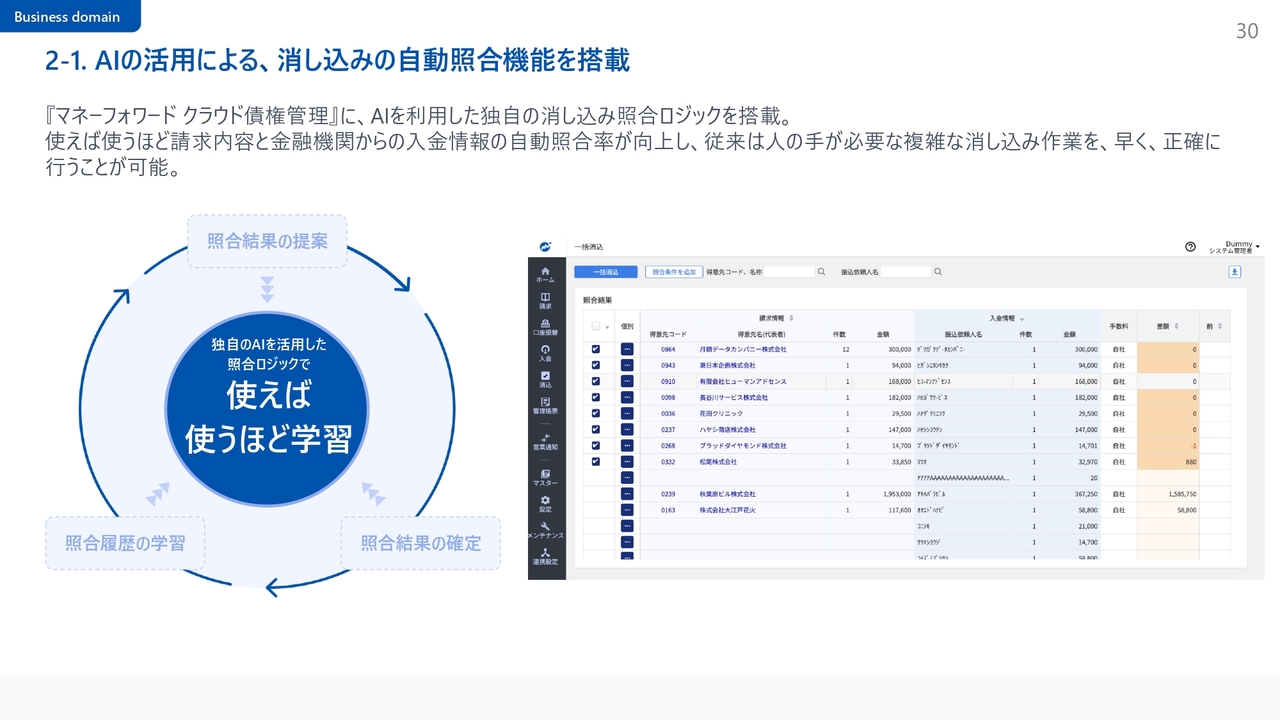Open the 消込 sidebar icon
The width and height of the screenshot is (1280, 720).
545,379
